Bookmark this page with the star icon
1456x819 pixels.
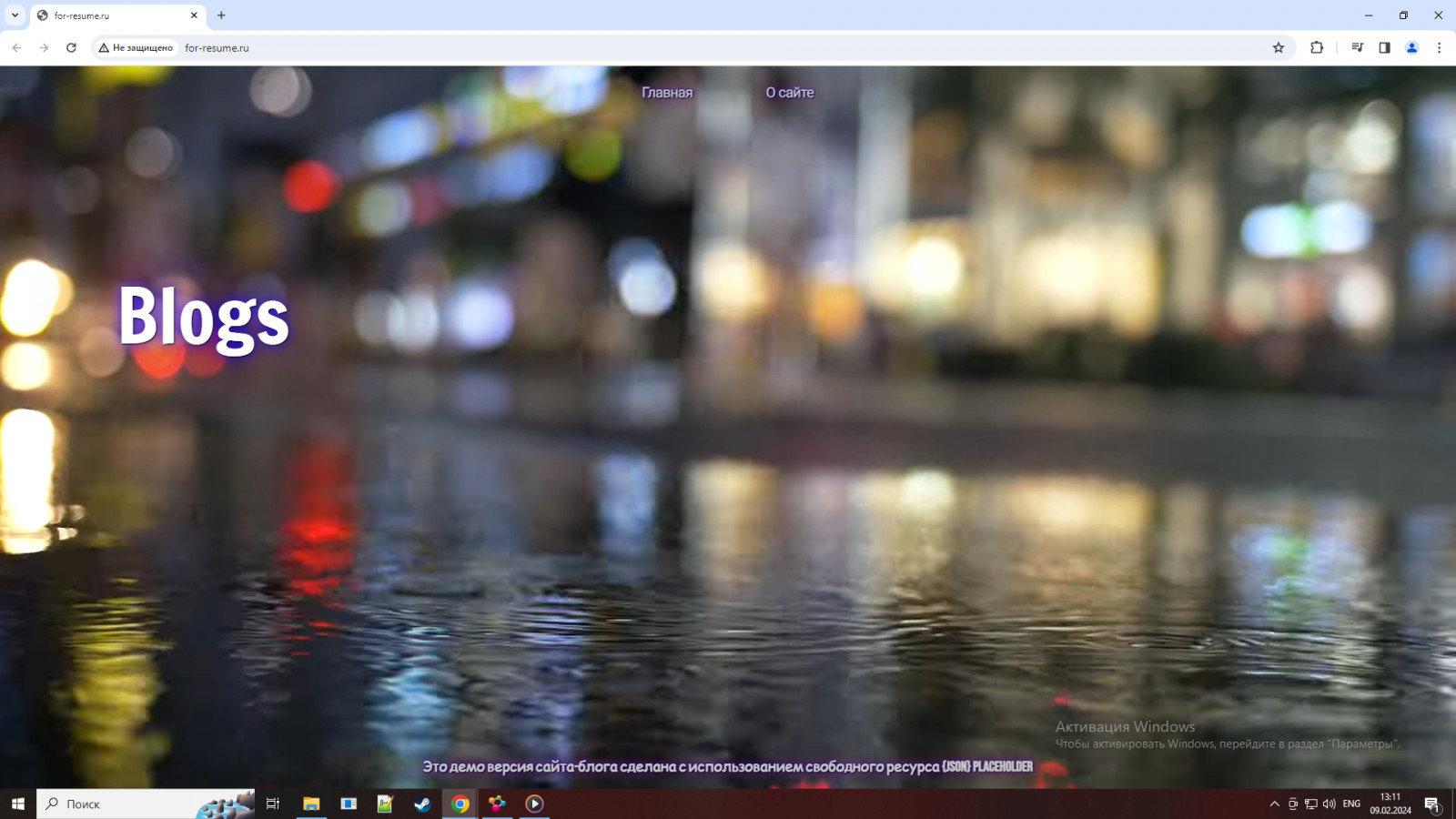pyautogui.click(x=1279, y=47)
